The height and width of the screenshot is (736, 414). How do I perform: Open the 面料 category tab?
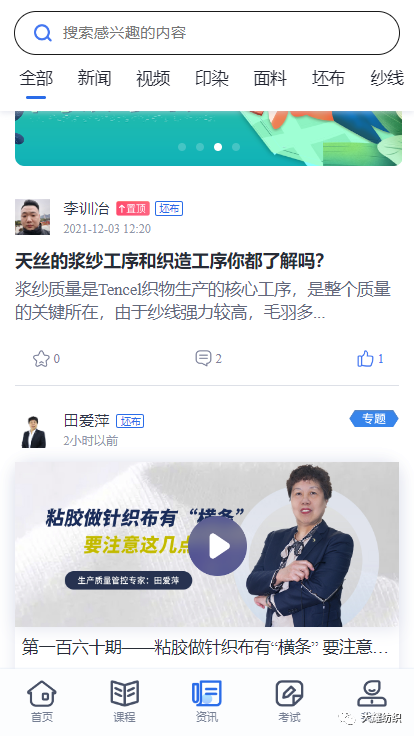click(x=270, y=78)
